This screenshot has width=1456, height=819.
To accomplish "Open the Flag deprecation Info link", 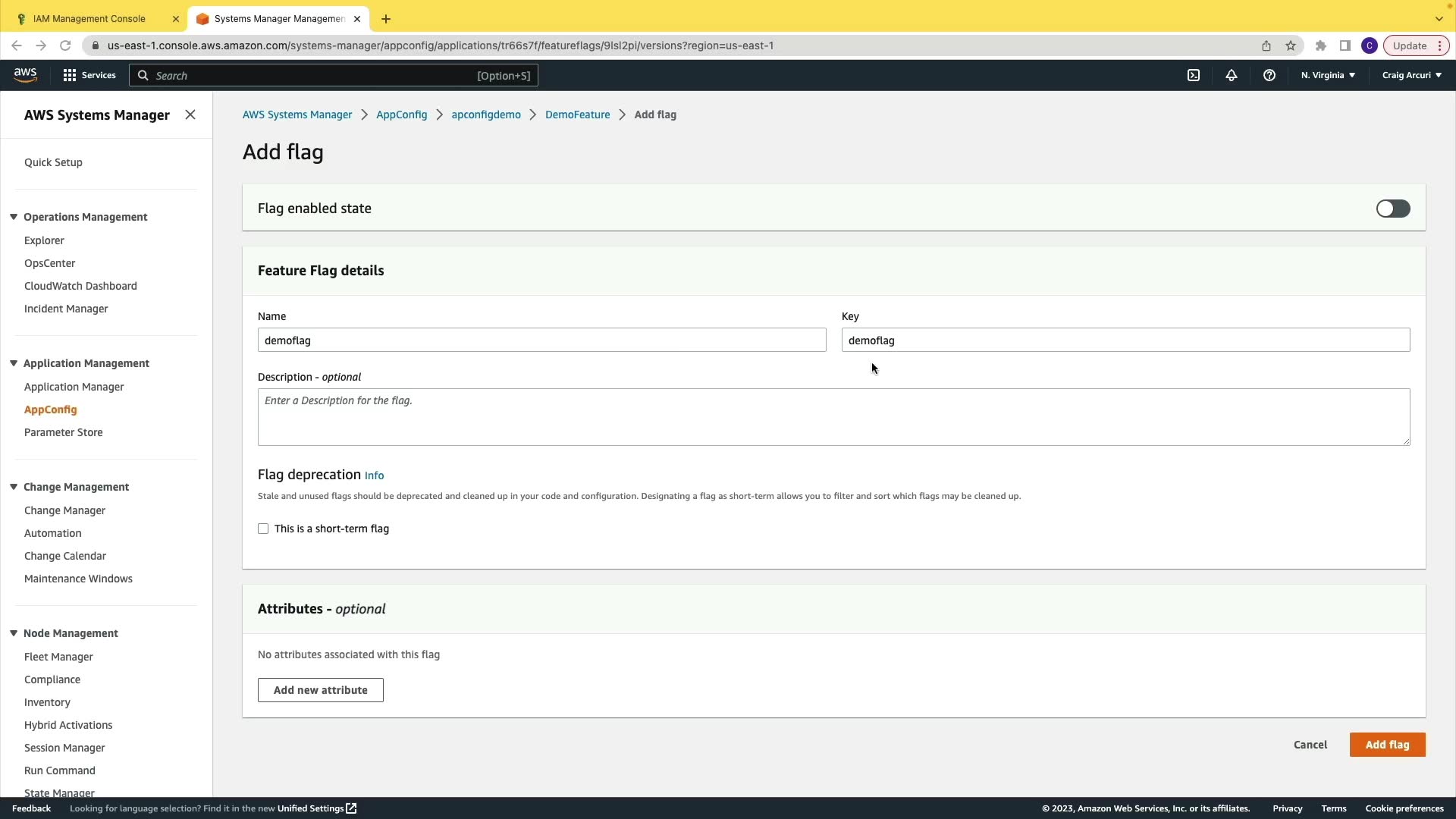I will 374,475.
